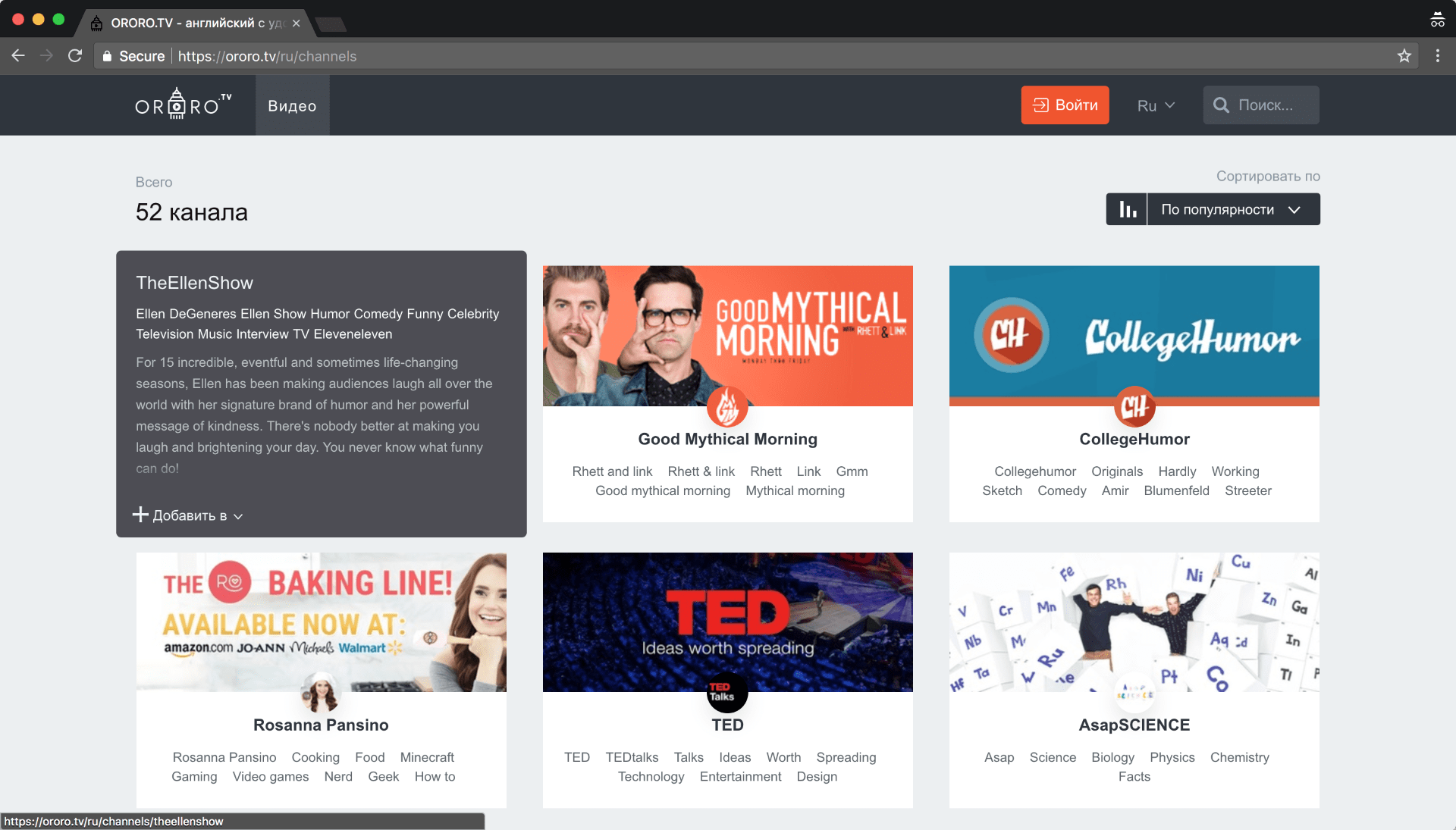1456x830 pixels.
Task: Select the ORORO.TV browser tab
Action: (193, 23)
